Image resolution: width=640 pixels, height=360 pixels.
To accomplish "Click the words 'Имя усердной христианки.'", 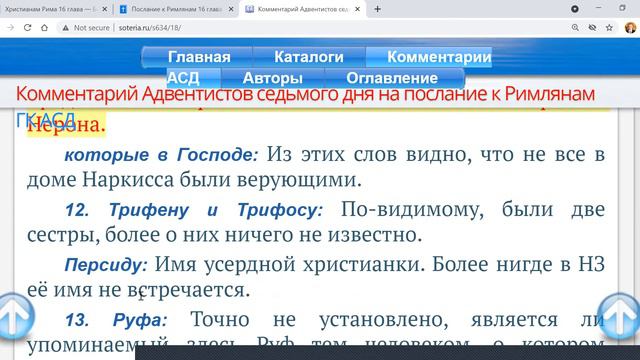I will click(290, 264).
